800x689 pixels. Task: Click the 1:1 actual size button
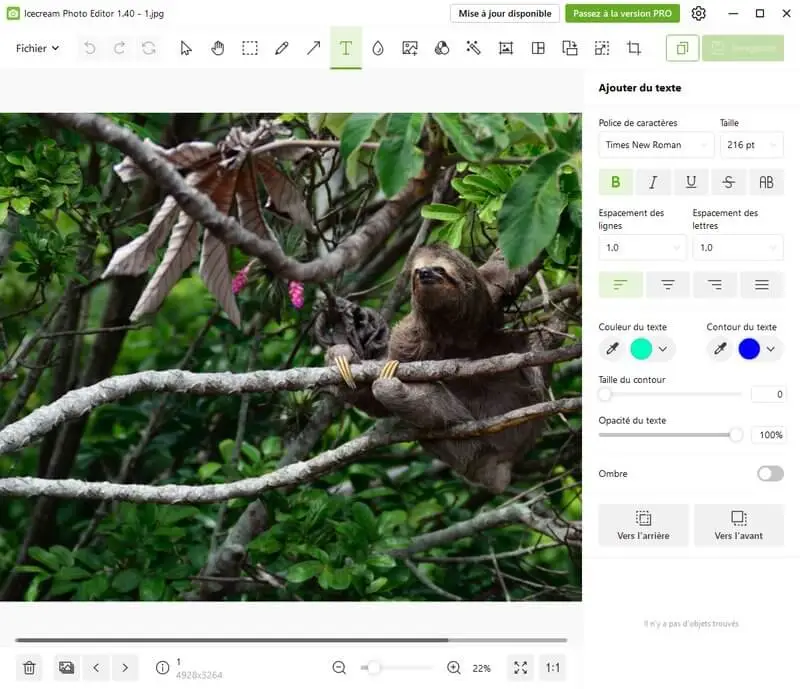(x=553, y=668)
